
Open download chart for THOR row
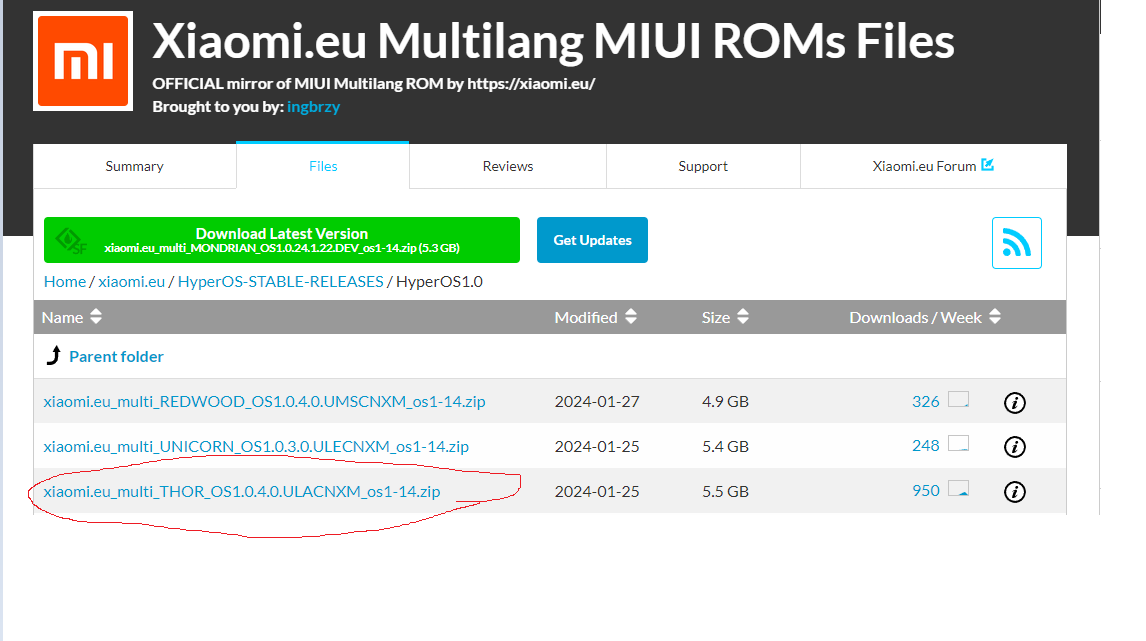[x=958, y=489]
